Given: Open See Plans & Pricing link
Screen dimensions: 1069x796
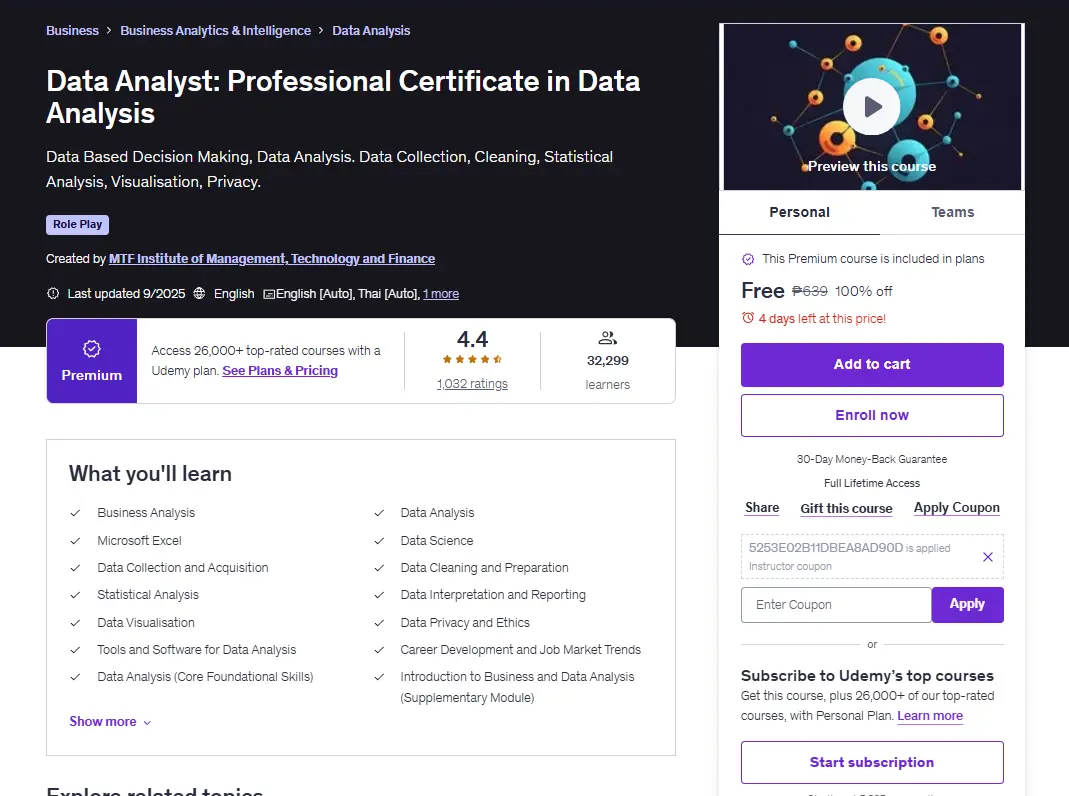Looking at the screenshot, I should (x=280, y=371).
